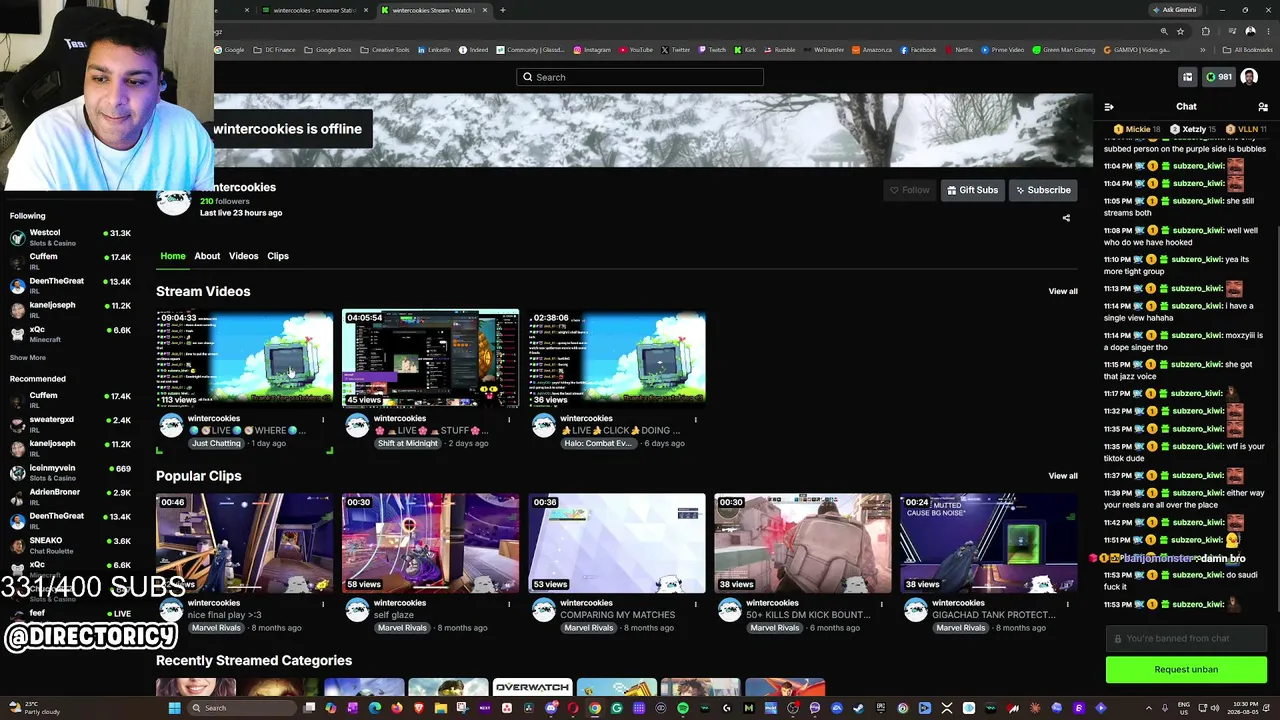
Task: Play the 'GIGACHAD TANK PROTECT' clip thumbnail
Action: click(988, 543)
